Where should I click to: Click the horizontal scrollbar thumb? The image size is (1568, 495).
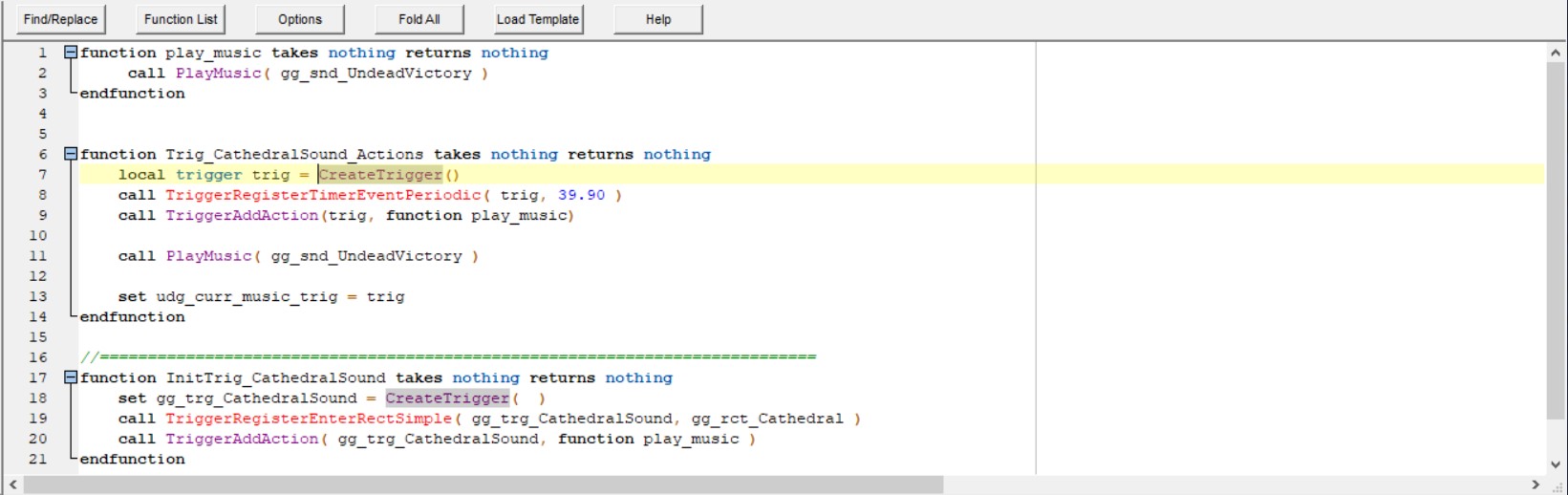[483, 484]
